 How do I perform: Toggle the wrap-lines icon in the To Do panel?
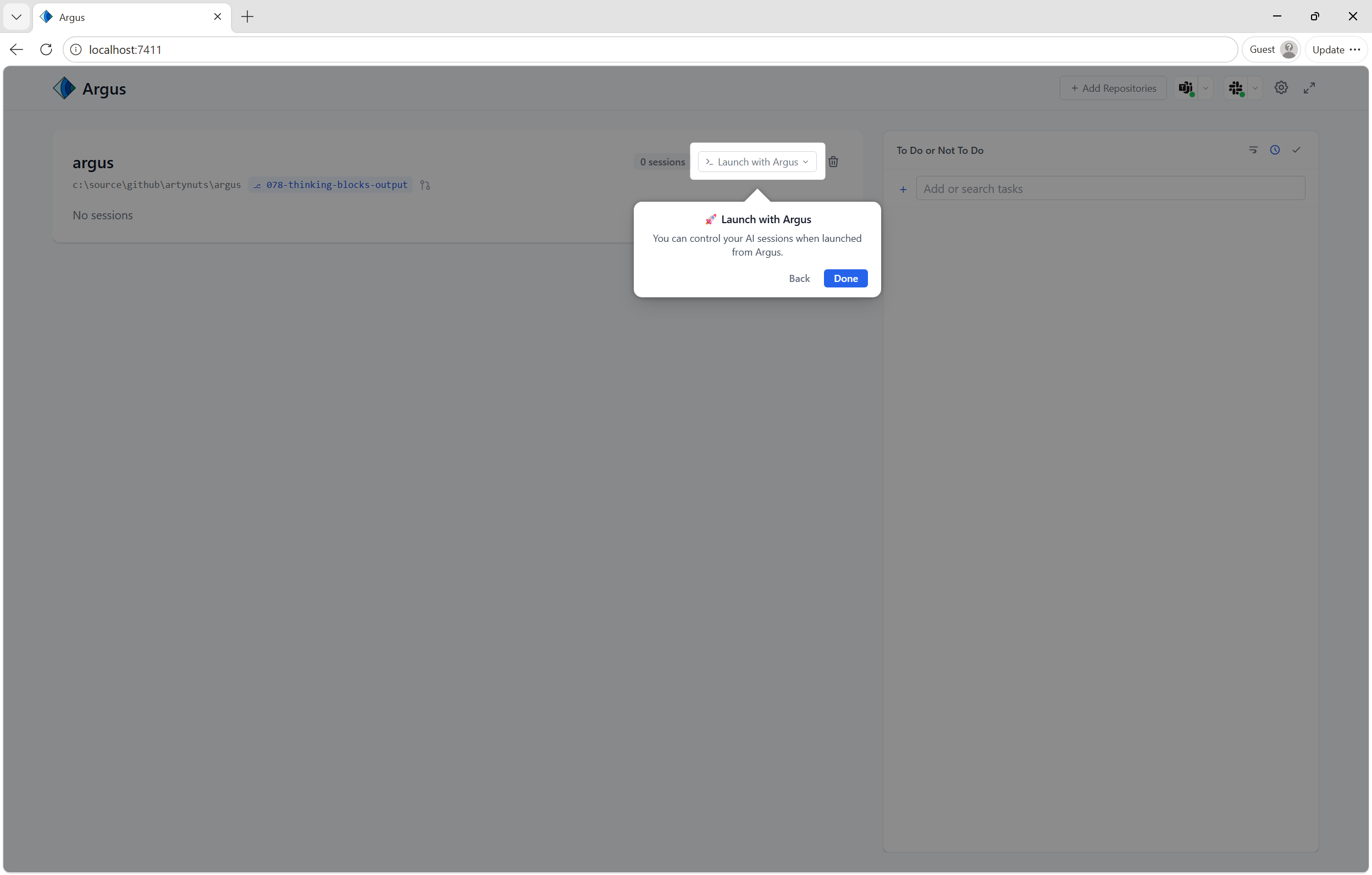[x=1253, y=150]
